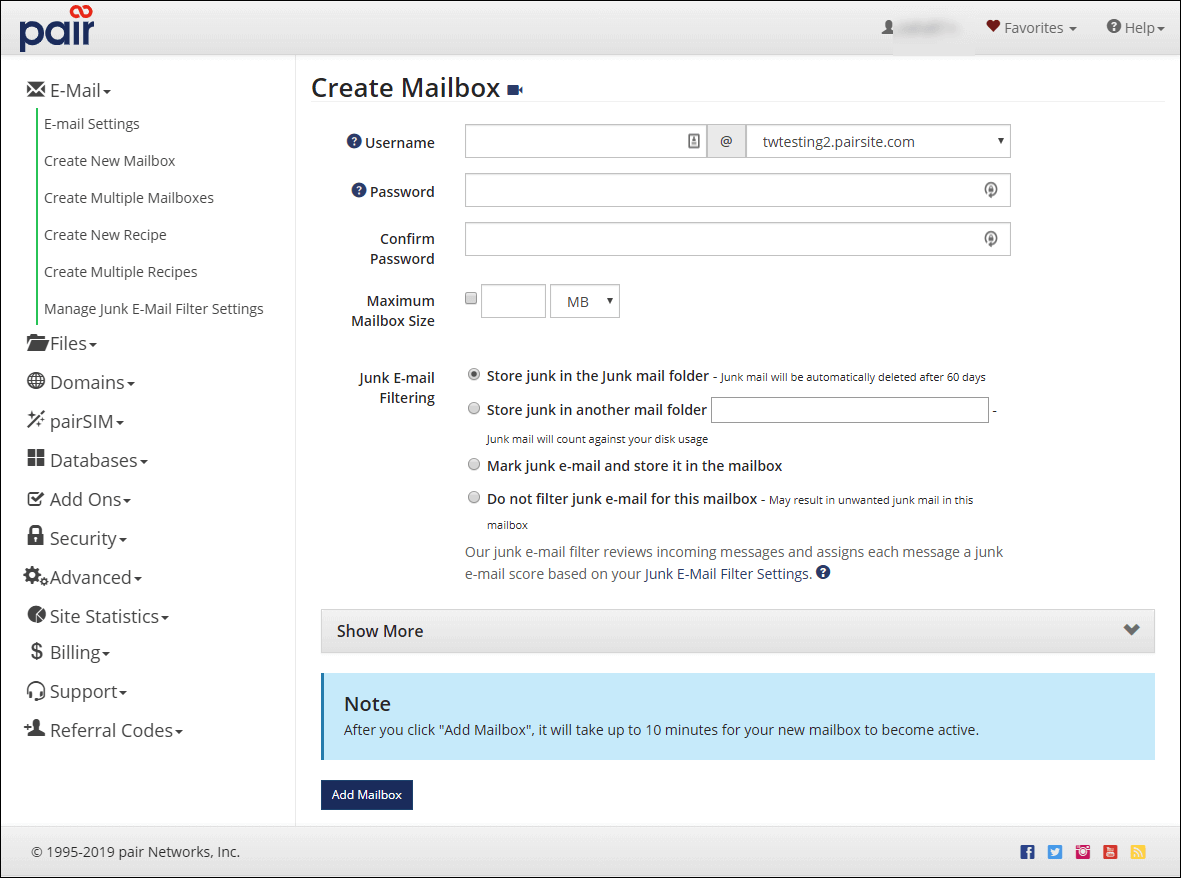Screen dimensions: 1181x878
Task: Collapse the E-Mail sidebar menu
Action: [69, 90]
